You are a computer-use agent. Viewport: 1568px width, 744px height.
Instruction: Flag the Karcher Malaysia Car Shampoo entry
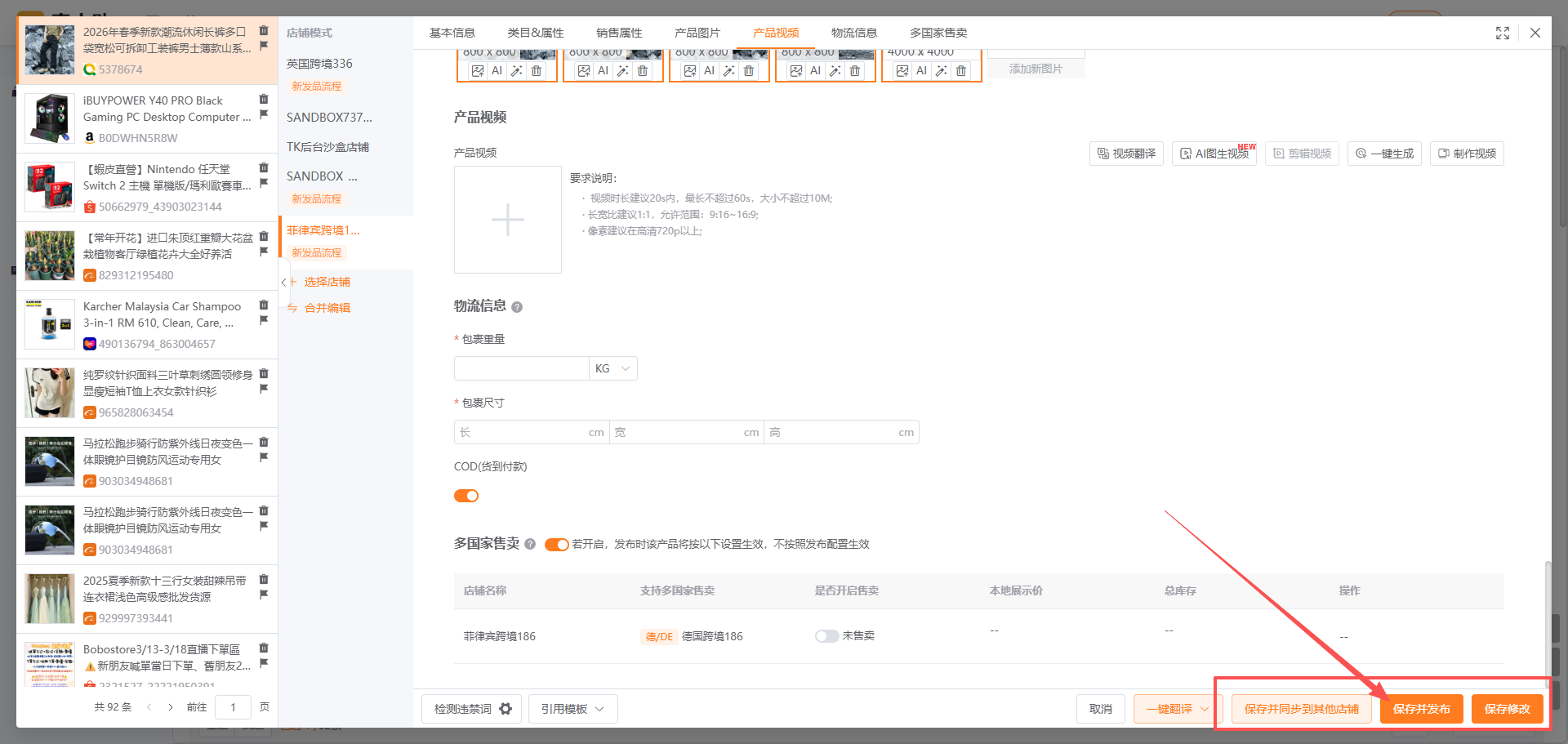[x=264, y=320]
